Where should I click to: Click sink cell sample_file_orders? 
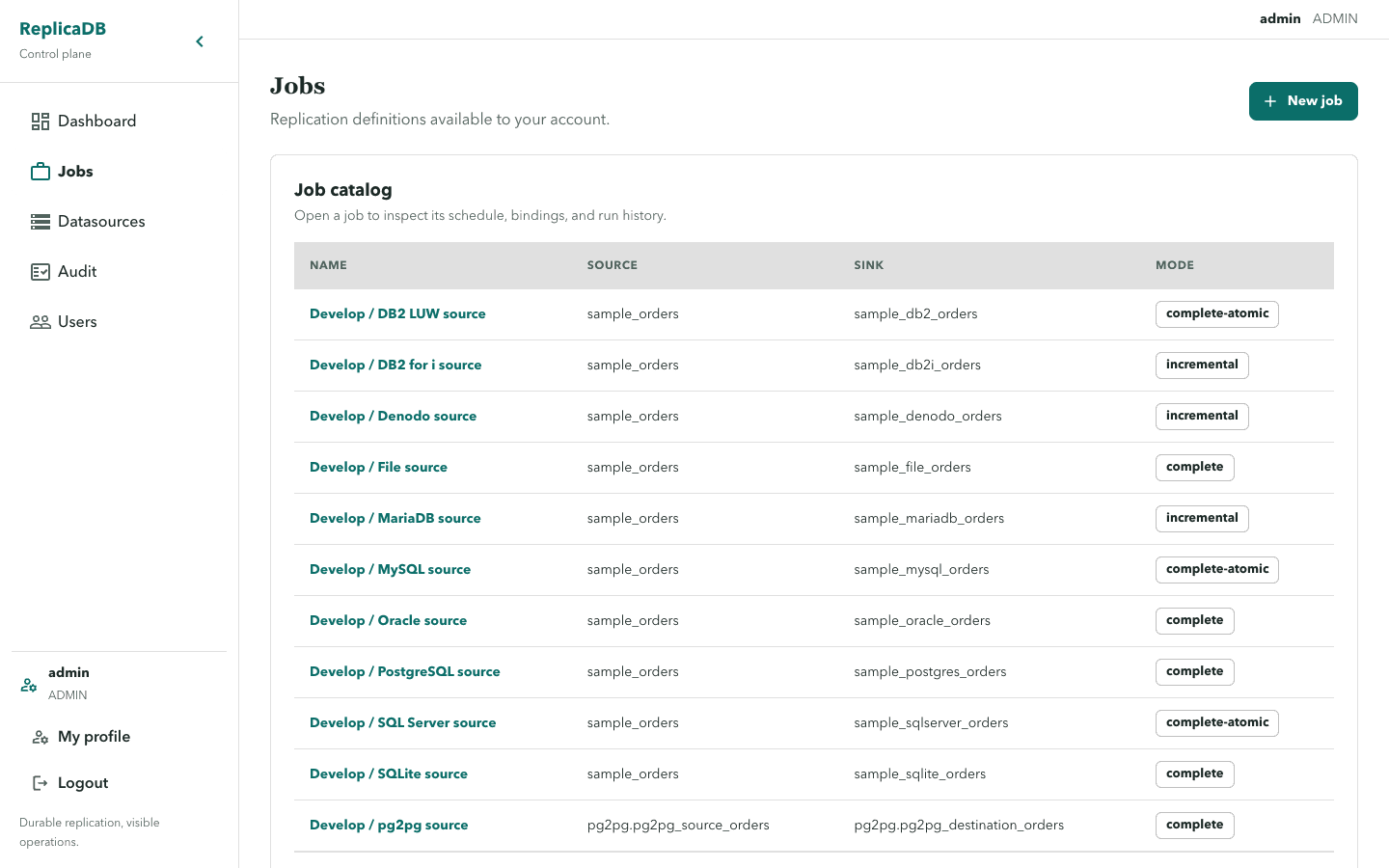(912, 468)
